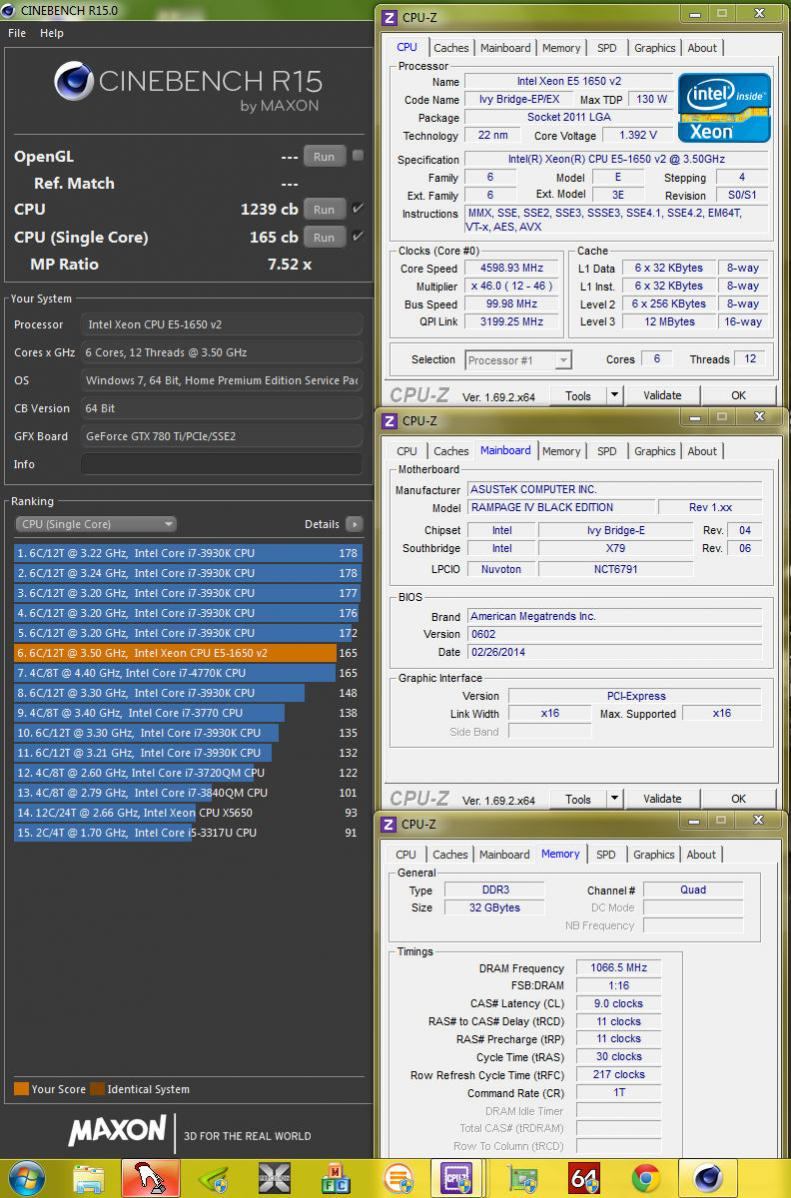Open the AIDA64 taskbar icon

point(584,1179)
